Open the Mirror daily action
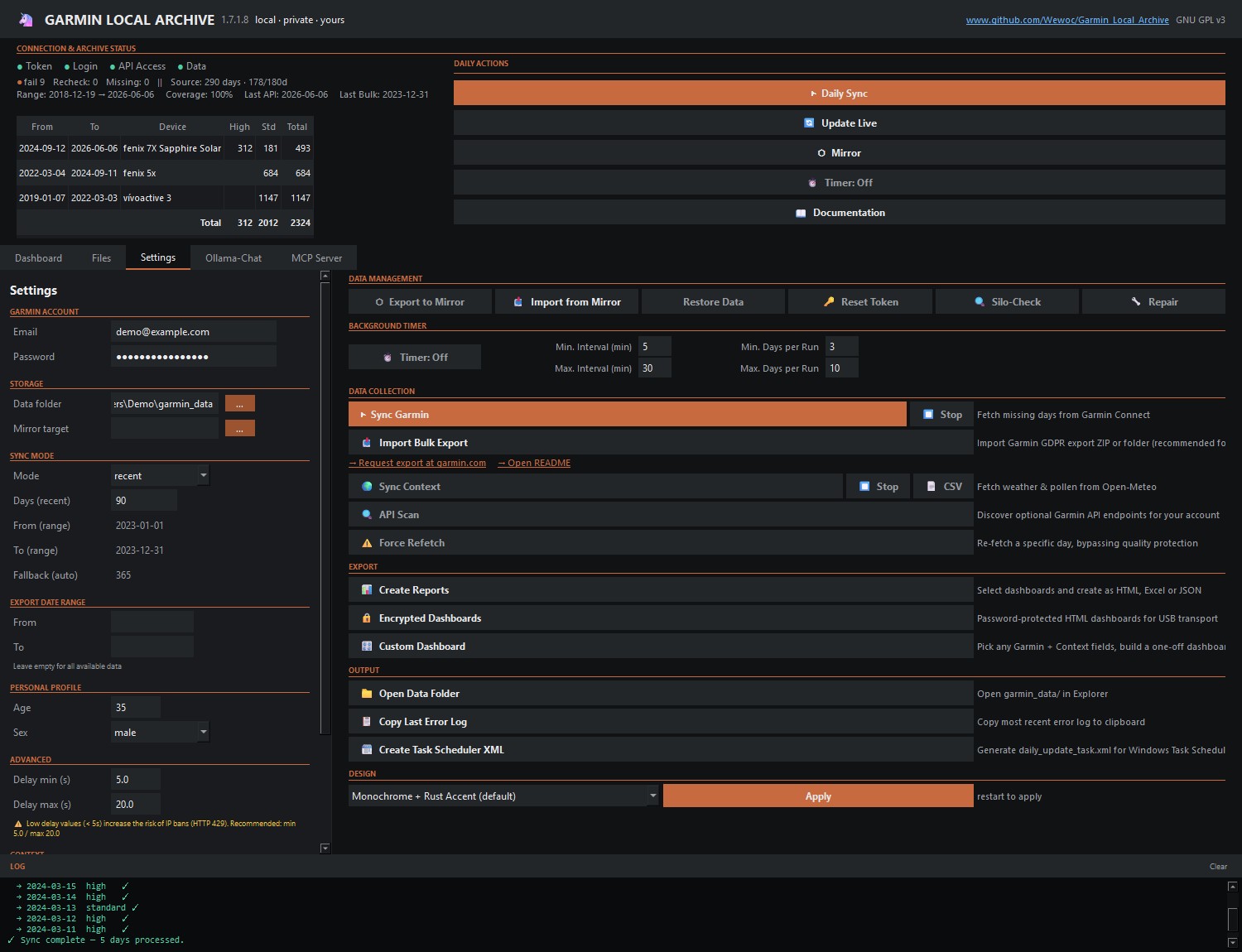 pyautogui.click(x=839, y=152)
